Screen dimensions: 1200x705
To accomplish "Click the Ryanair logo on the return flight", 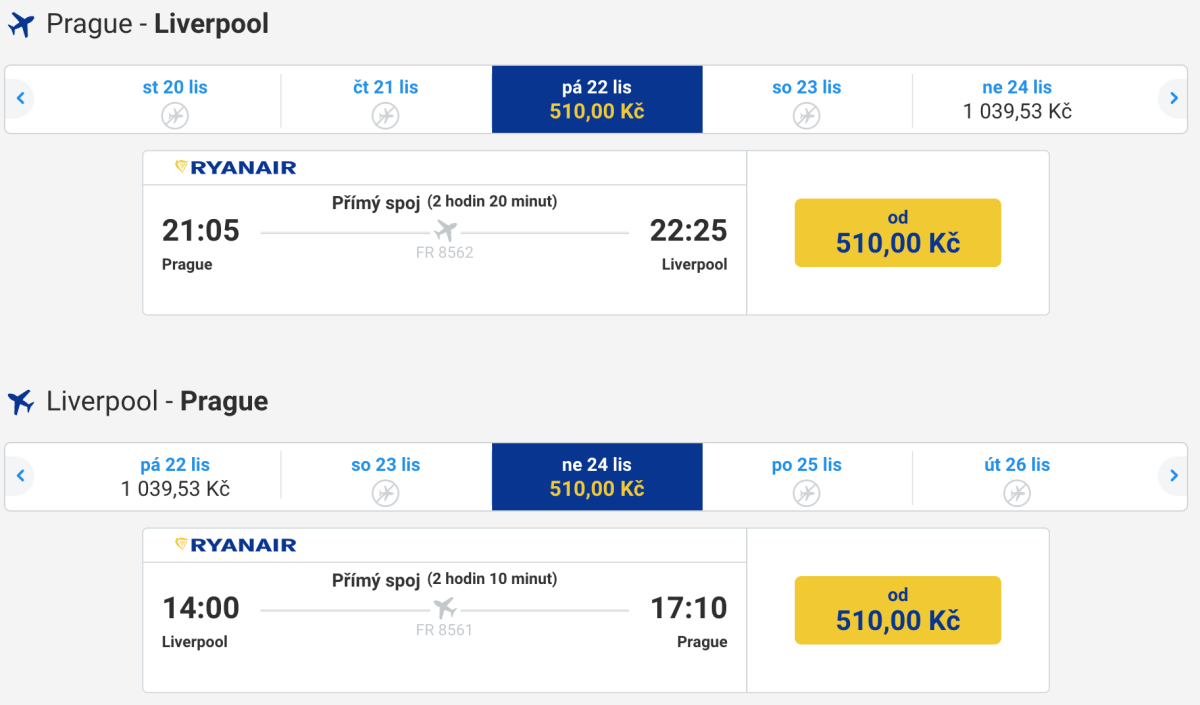I will 236,545.
